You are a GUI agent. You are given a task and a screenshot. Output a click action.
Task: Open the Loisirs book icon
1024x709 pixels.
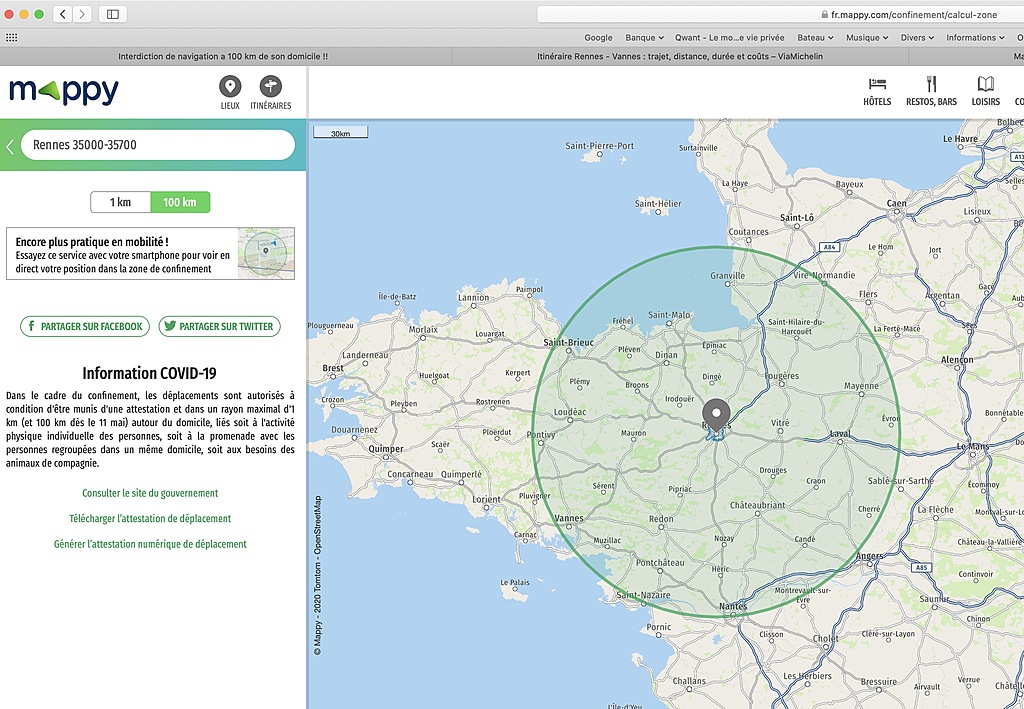tap(985, 84)
